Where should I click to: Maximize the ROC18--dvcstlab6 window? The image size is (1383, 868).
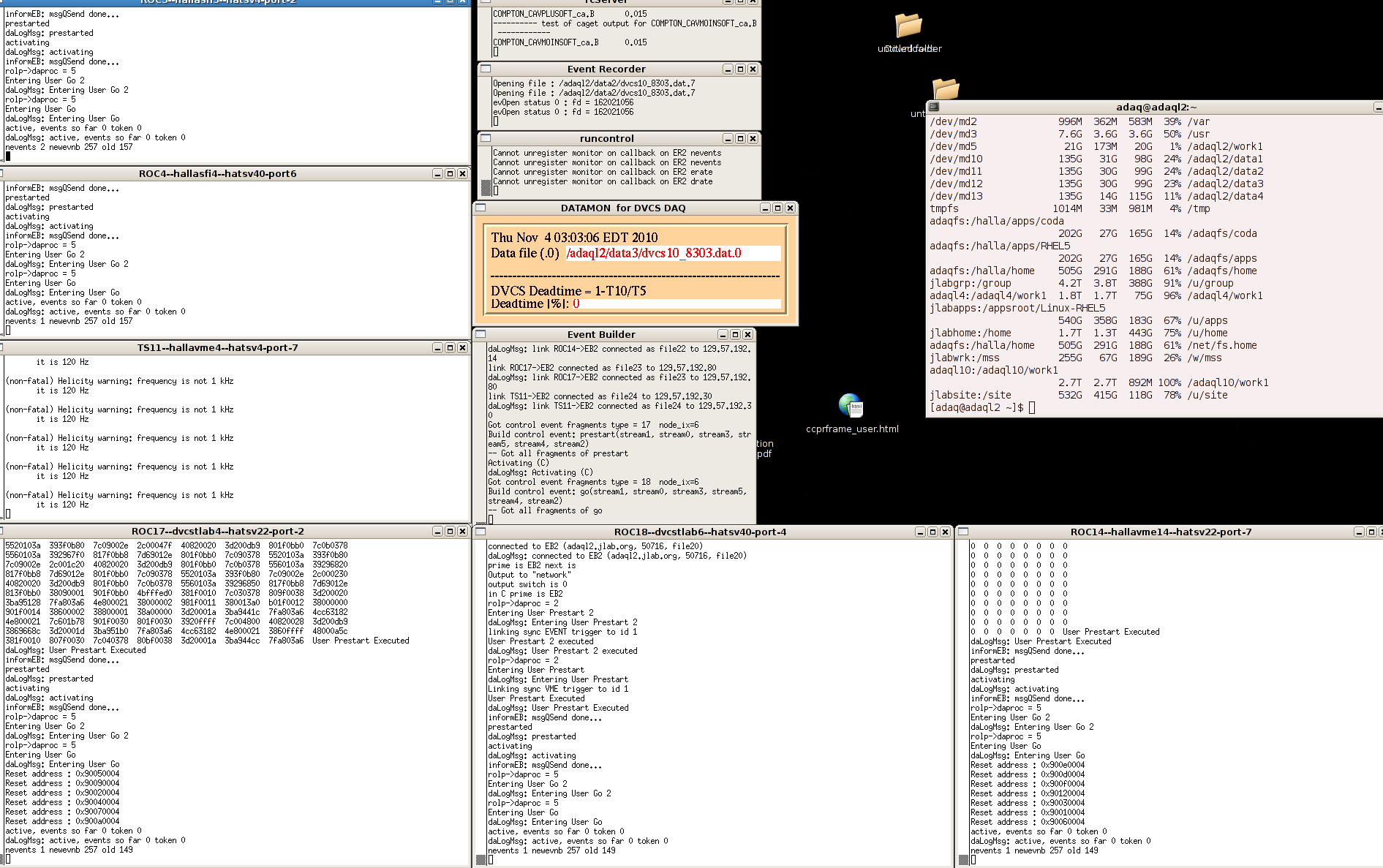(x=932, y=532)
